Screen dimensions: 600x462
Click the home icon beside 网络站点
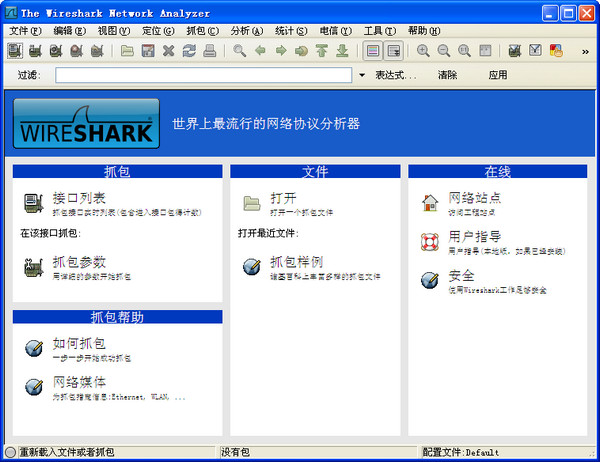coord(430,203)
